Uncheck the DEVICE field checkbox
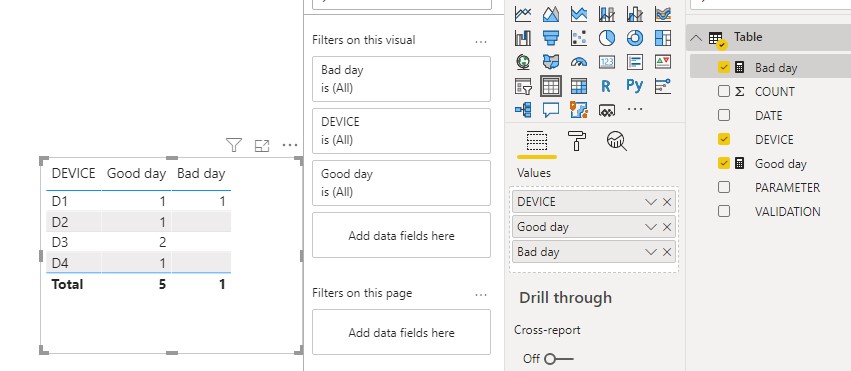 [x=723, y=139]
